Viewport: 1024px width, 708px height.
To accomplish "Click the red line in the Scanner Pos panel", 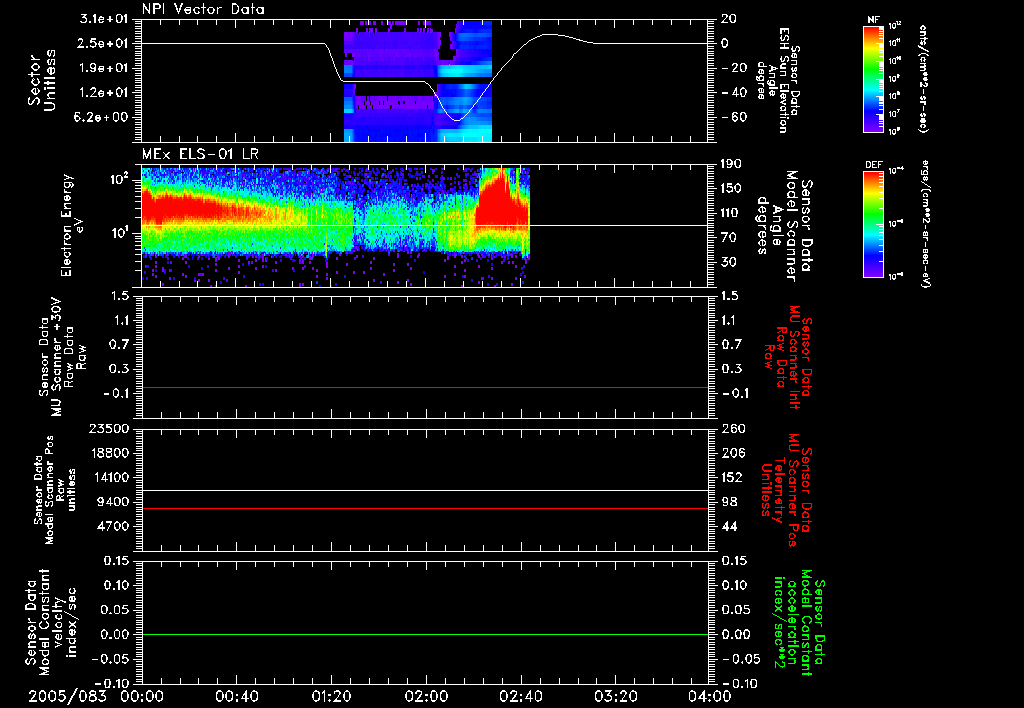I will pyautogui.click(x=425, y=508).
